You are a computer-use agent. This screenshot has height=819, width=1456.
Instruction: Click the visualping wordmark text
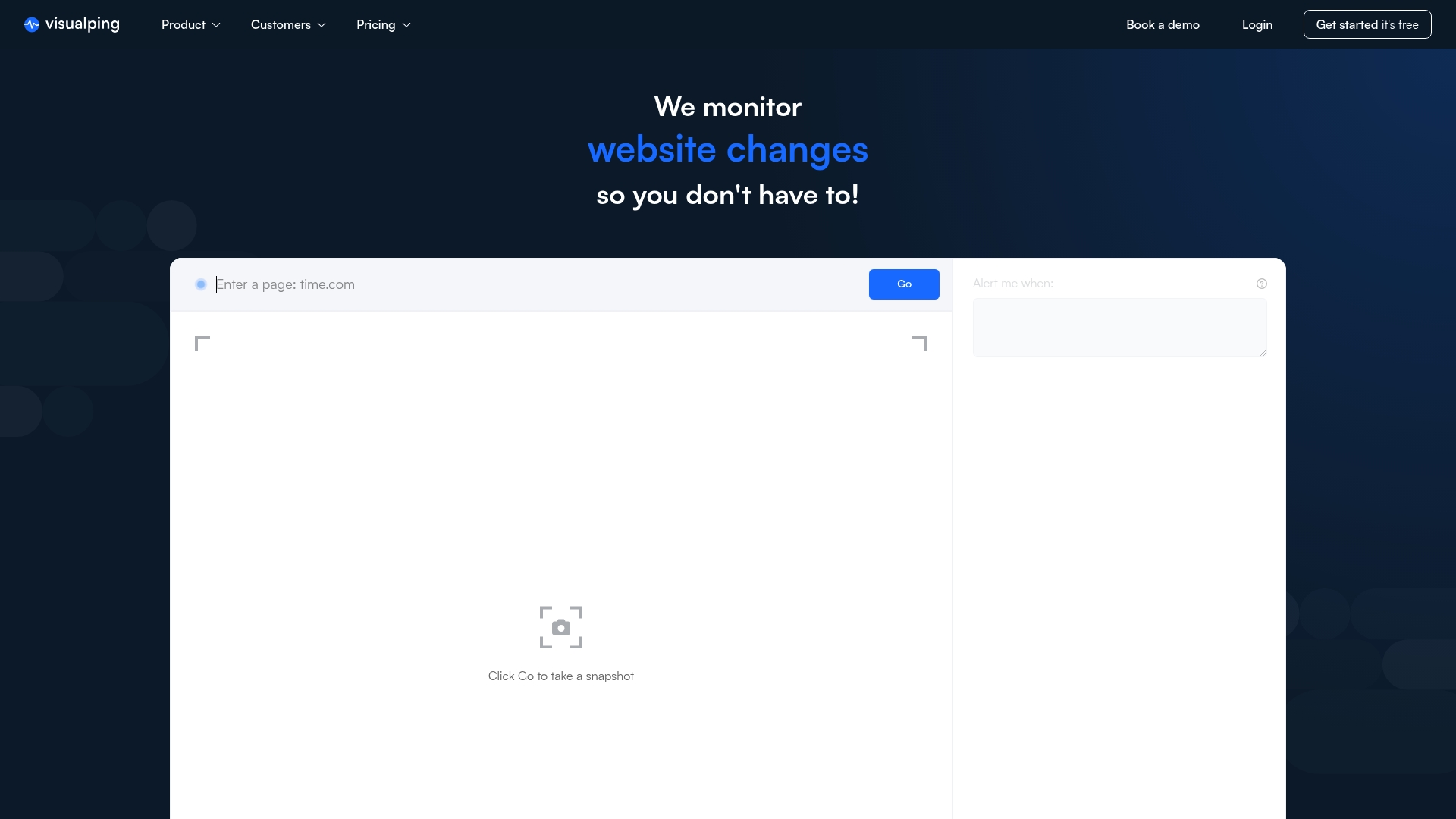pos(83,24)
